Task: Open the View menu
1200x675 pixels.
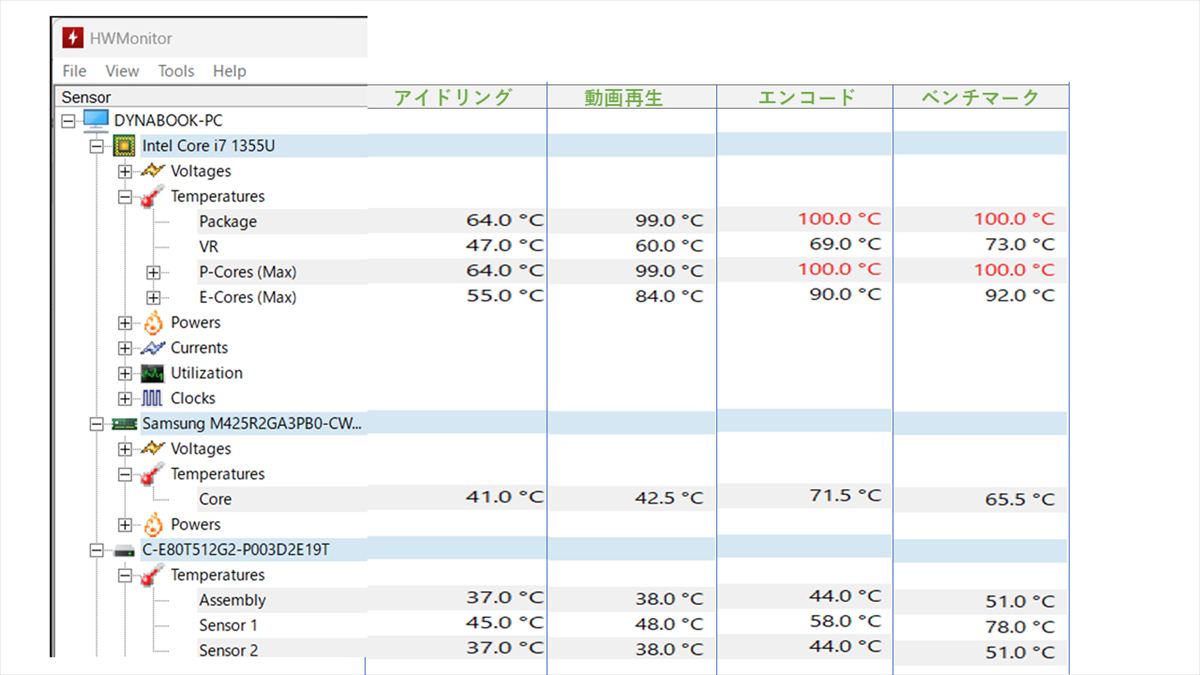Action: tap(122, 71)
